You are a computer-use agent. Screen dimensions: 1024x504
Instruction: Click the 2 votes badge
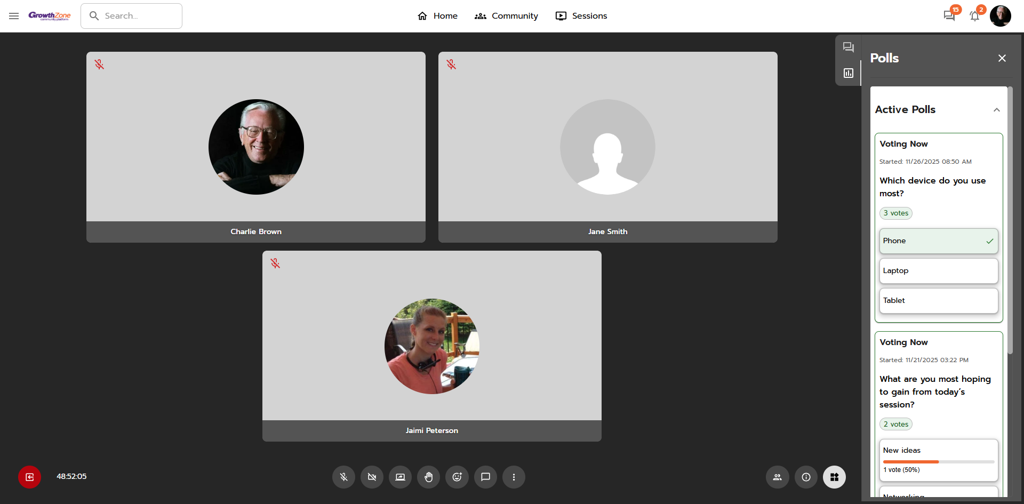pos(895,424)
